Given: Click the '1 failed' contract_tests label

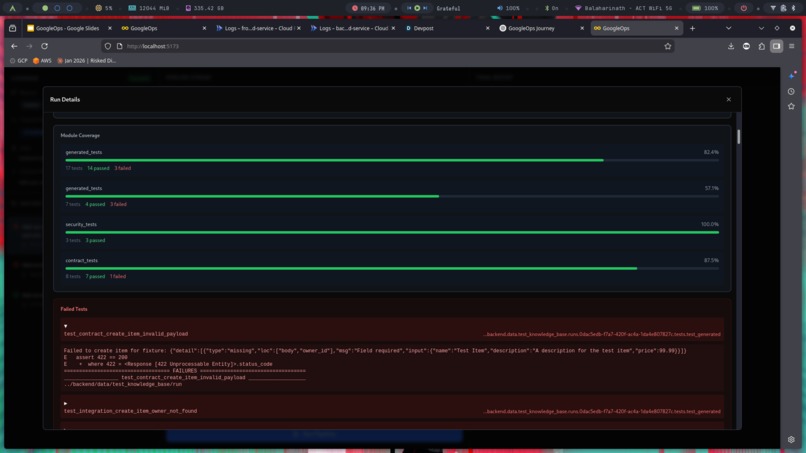Looking at the screenshot, I should click(x=118, y=276).
